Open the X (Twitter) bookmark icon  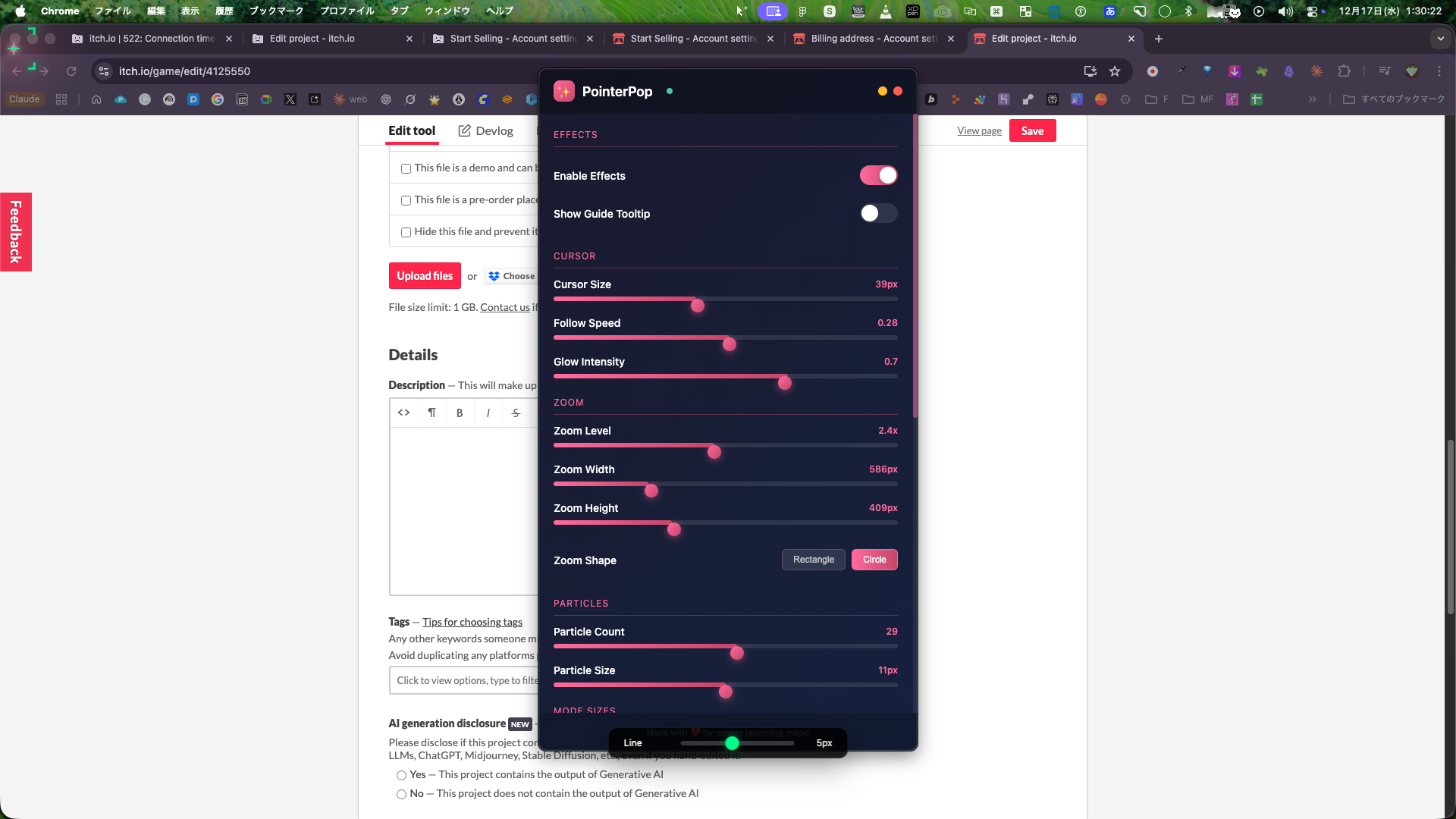(290, 99)
